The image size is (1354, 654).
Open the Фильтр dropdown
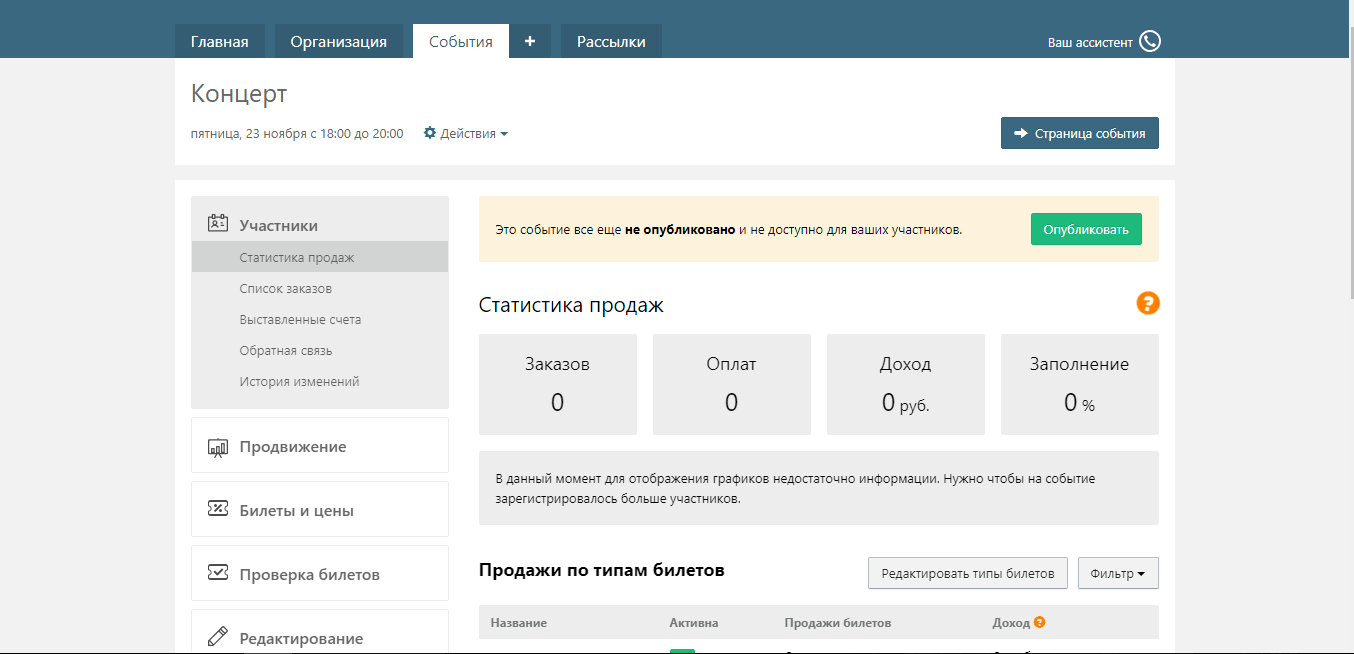(1118, 573)
